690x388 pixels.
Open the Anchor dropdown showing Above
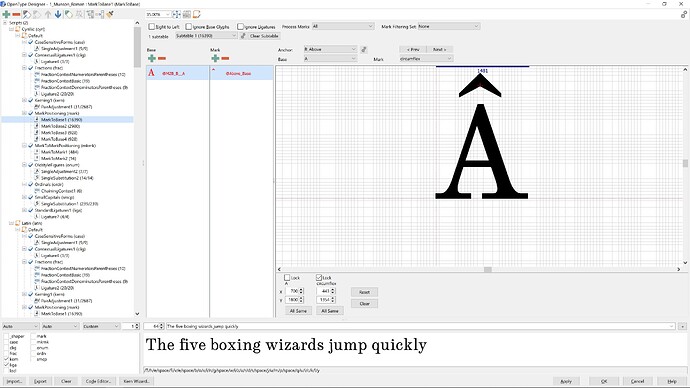click(x=330, y=49)
